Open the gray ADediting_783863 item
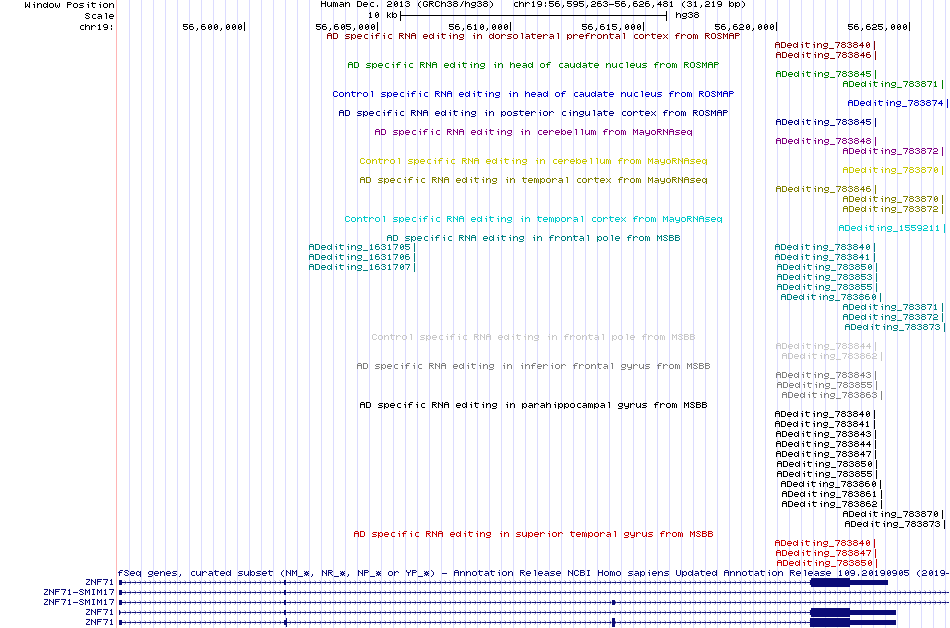This screenshot has height=628, width=950. click(x=831, y=395)
